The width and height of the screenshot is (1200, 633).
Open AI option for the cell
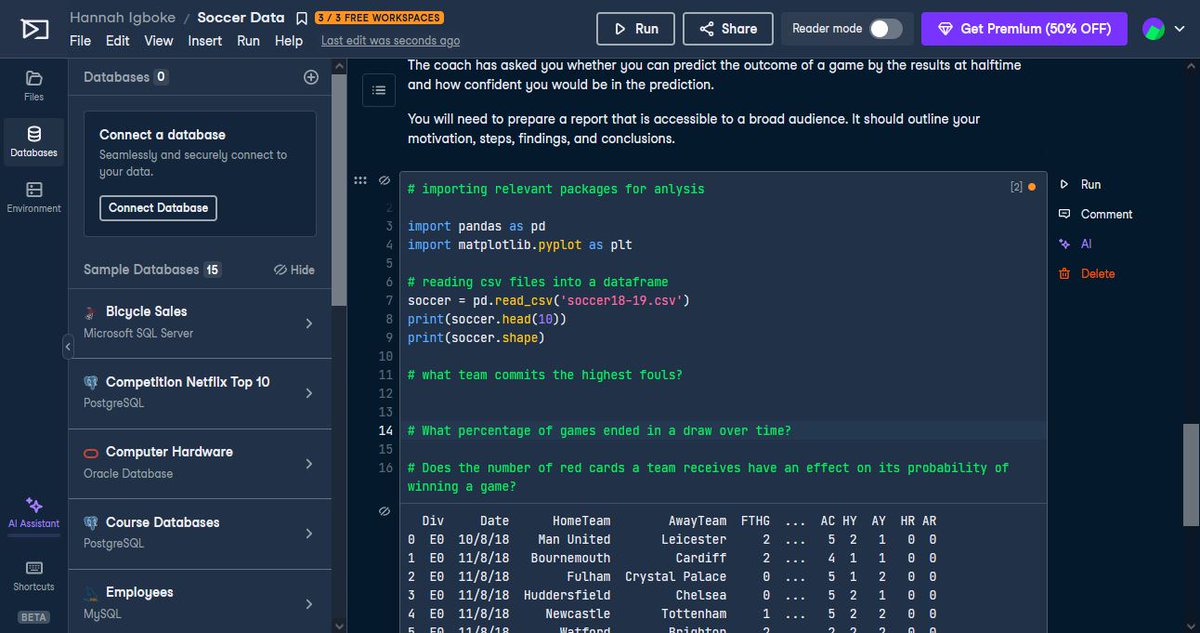coord(1075,244)
